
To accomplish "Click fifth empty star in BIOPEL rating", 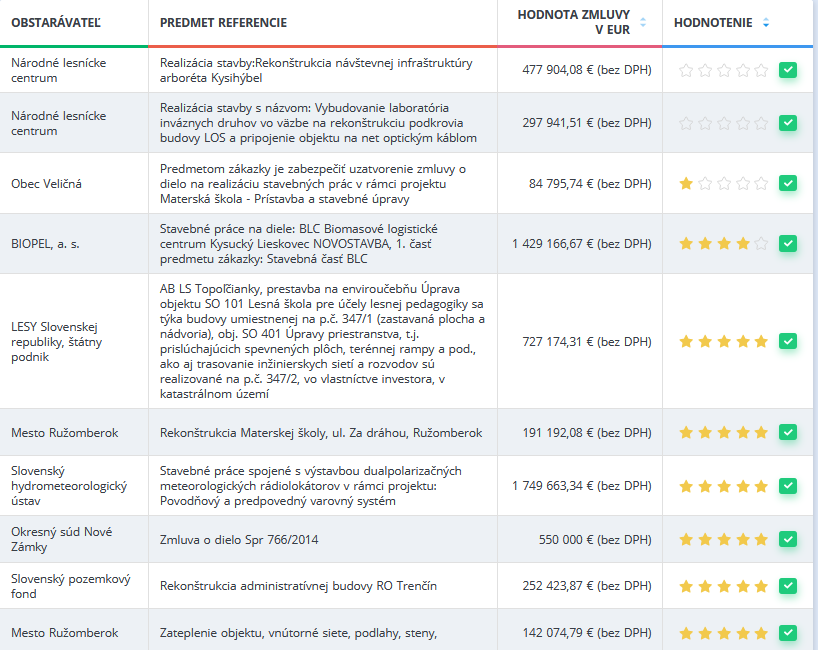I will [761, 244].
